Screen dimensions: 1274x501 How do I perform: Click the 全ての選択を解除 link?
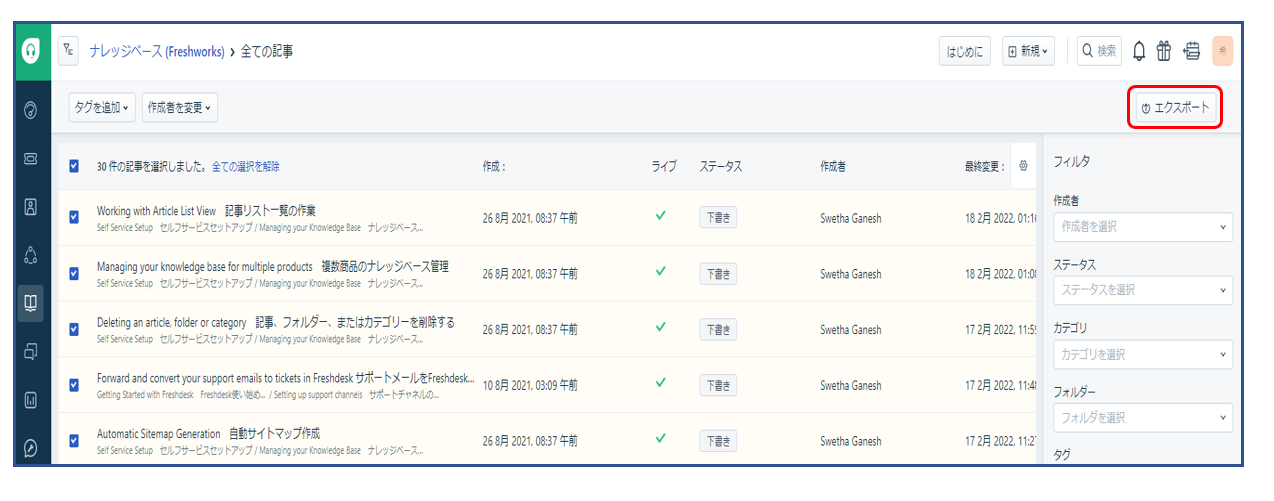[246, 167]
